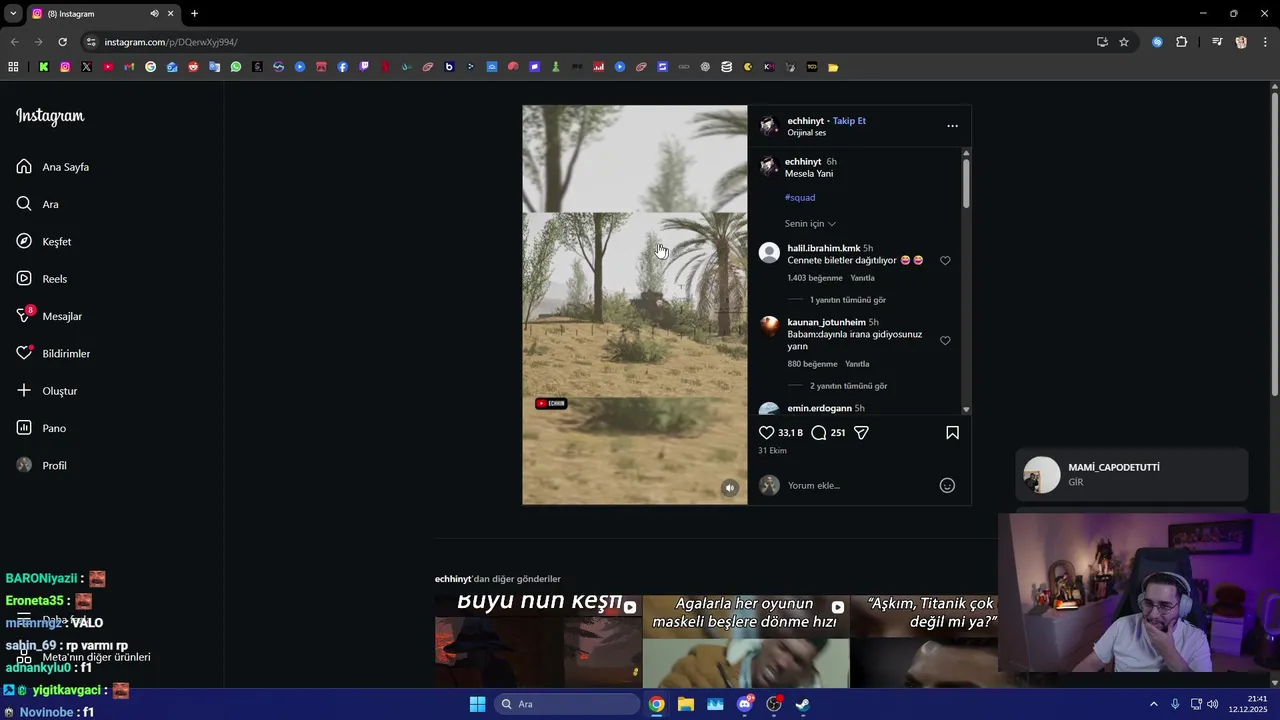The height and width of the screenshot is (720, 1280).
Task: Click the comment bubble icon on post
Action: coord(819,433)
